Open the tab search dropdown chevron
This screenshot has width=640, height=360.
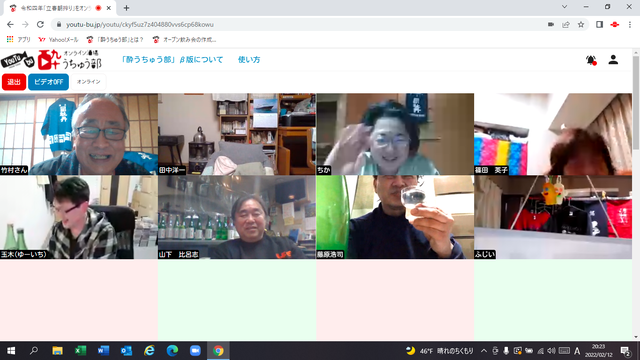click(564, 7)
